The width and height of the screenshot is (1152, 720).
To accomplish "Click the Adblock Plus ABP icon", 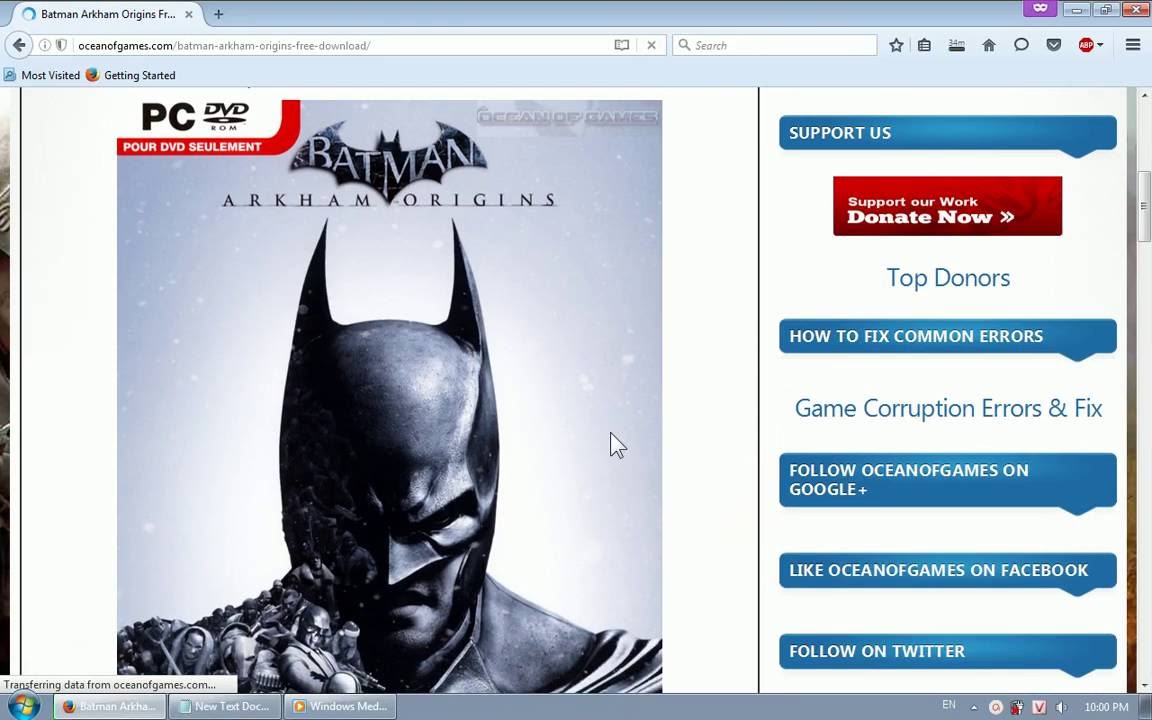I will coord(1086,46).
